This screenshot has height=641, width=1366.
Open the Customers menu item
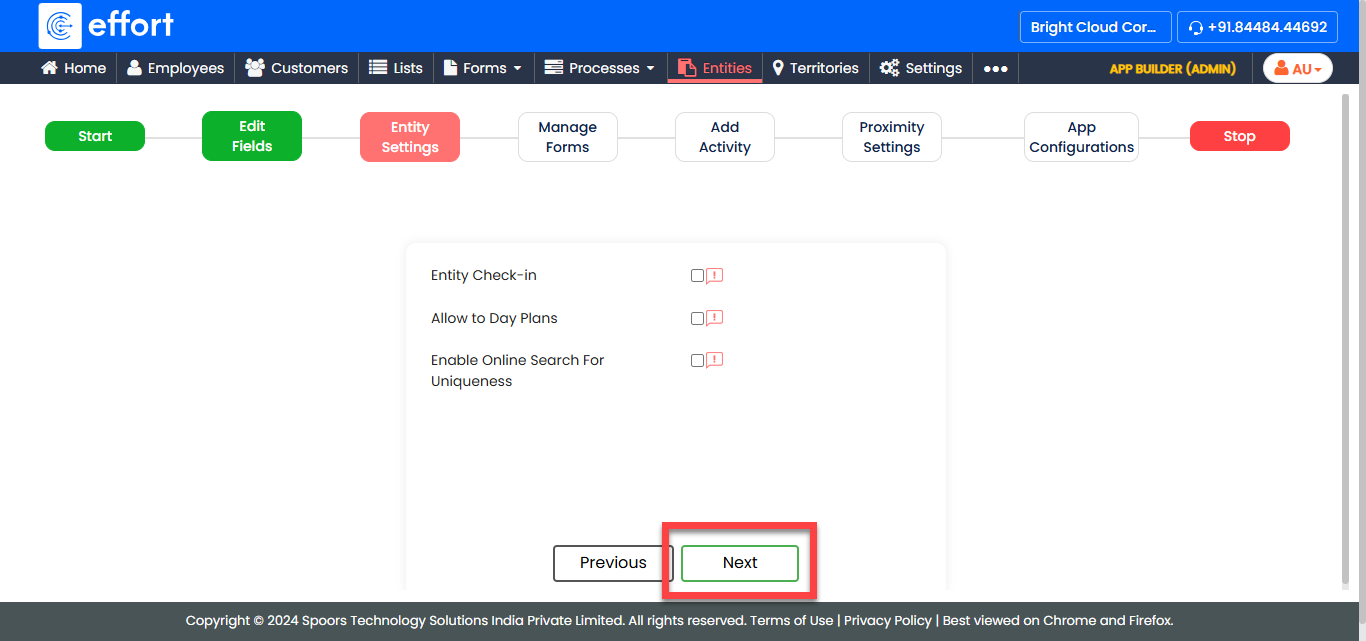297,68
